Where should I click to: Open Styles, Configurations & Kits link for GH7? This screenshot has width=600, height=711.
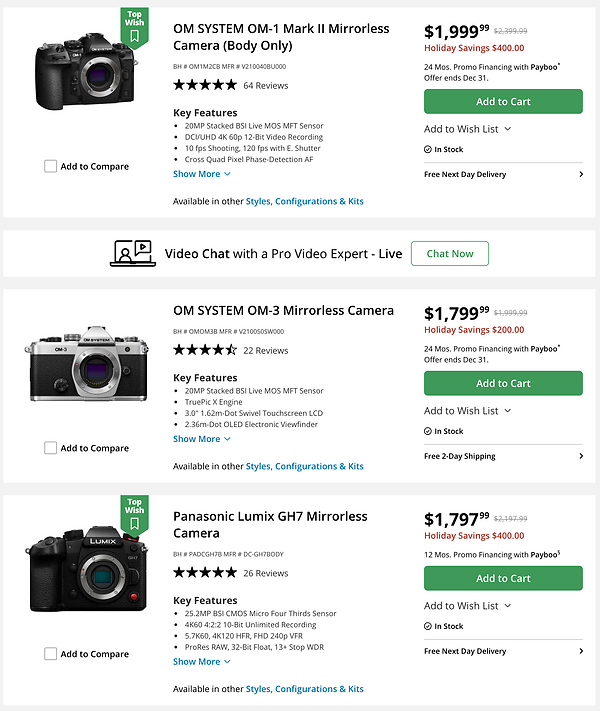coord(304,689)
